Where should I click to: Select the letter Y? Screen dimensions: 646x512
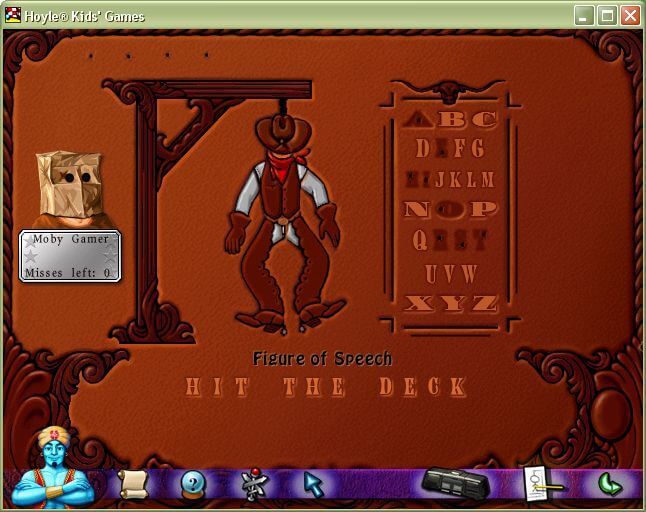pos(452,304)
